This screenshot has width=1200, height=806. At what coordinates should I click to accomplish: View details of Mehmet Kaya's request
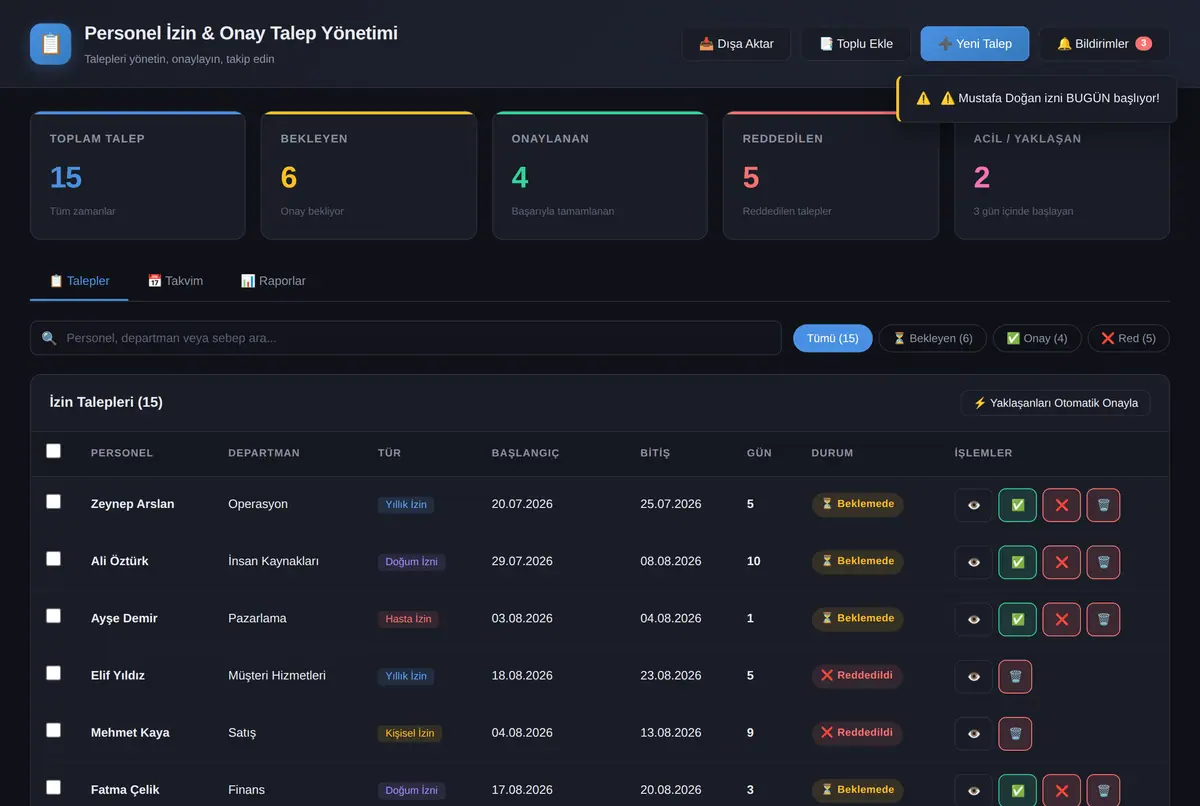click(x=974, y=733)
